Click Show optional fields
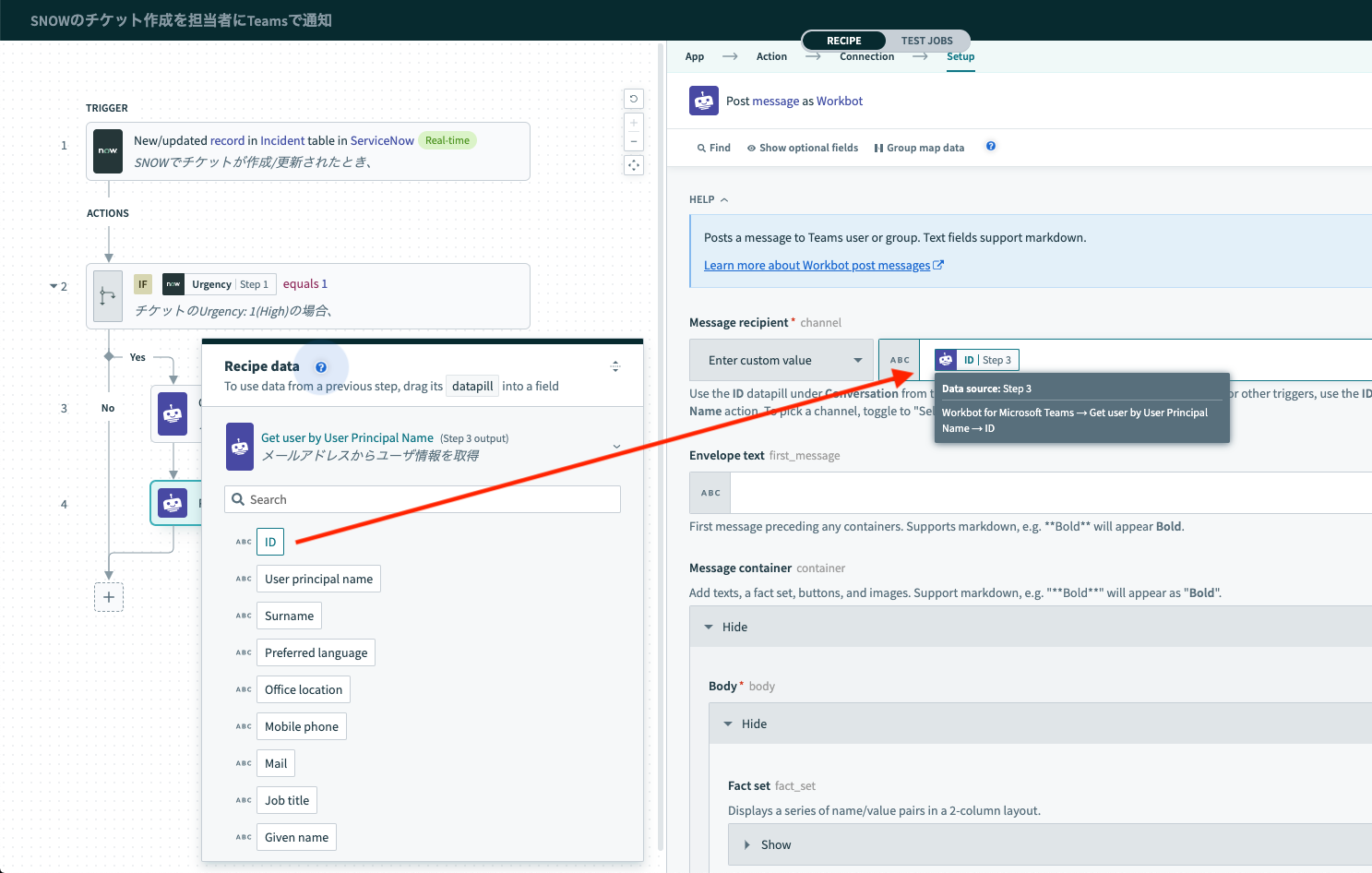1372x873 pixels. pos(803,148)
